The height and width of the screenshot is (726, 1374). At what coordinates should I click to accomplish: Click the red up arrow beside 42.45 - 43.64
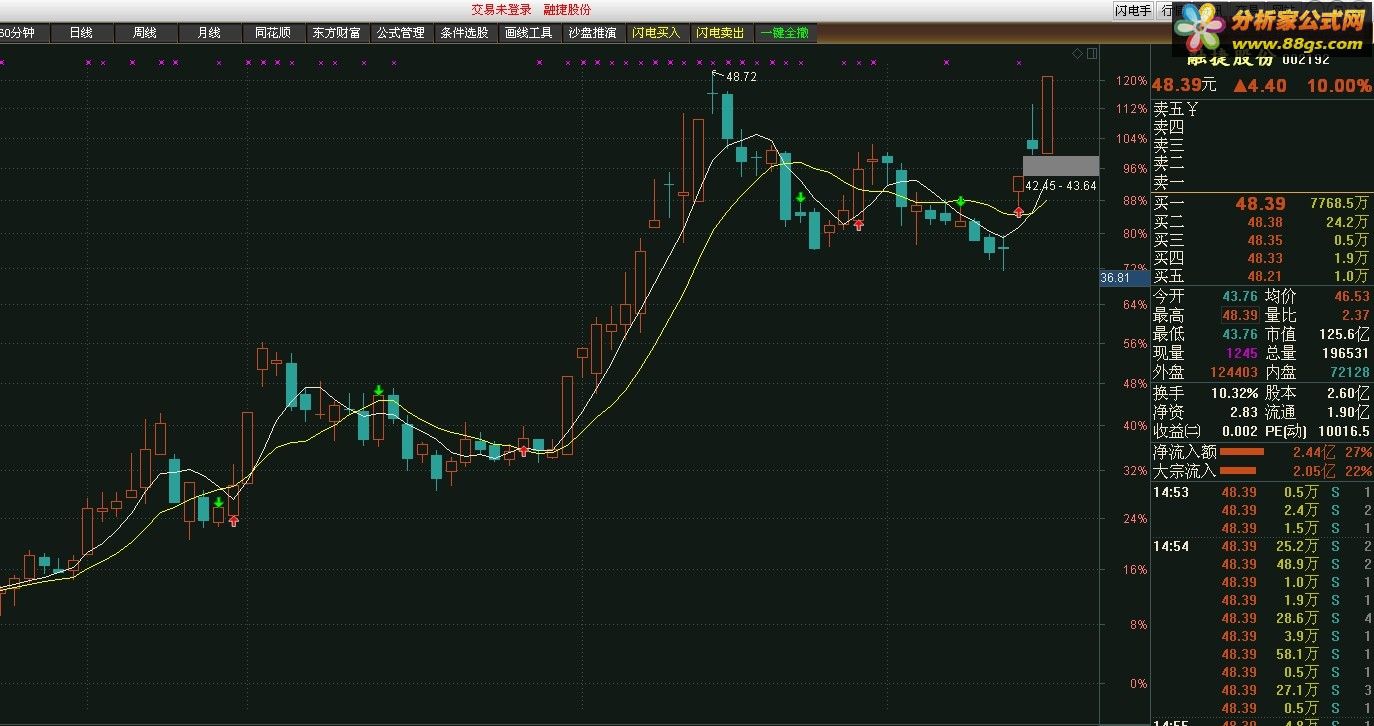pos(1018,212)
